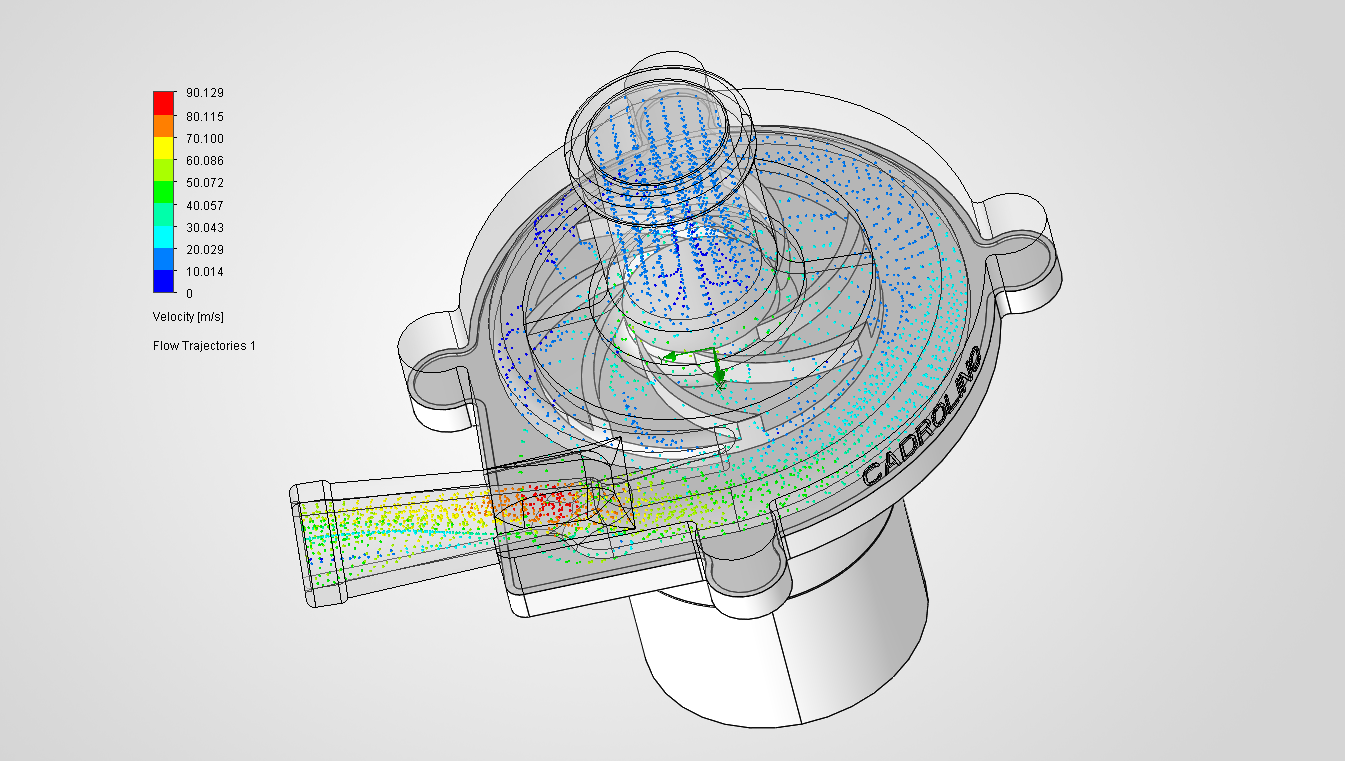Screen dimensions: 1345x761
Task: Click the legend value 30.043
Action: point(204,227)
